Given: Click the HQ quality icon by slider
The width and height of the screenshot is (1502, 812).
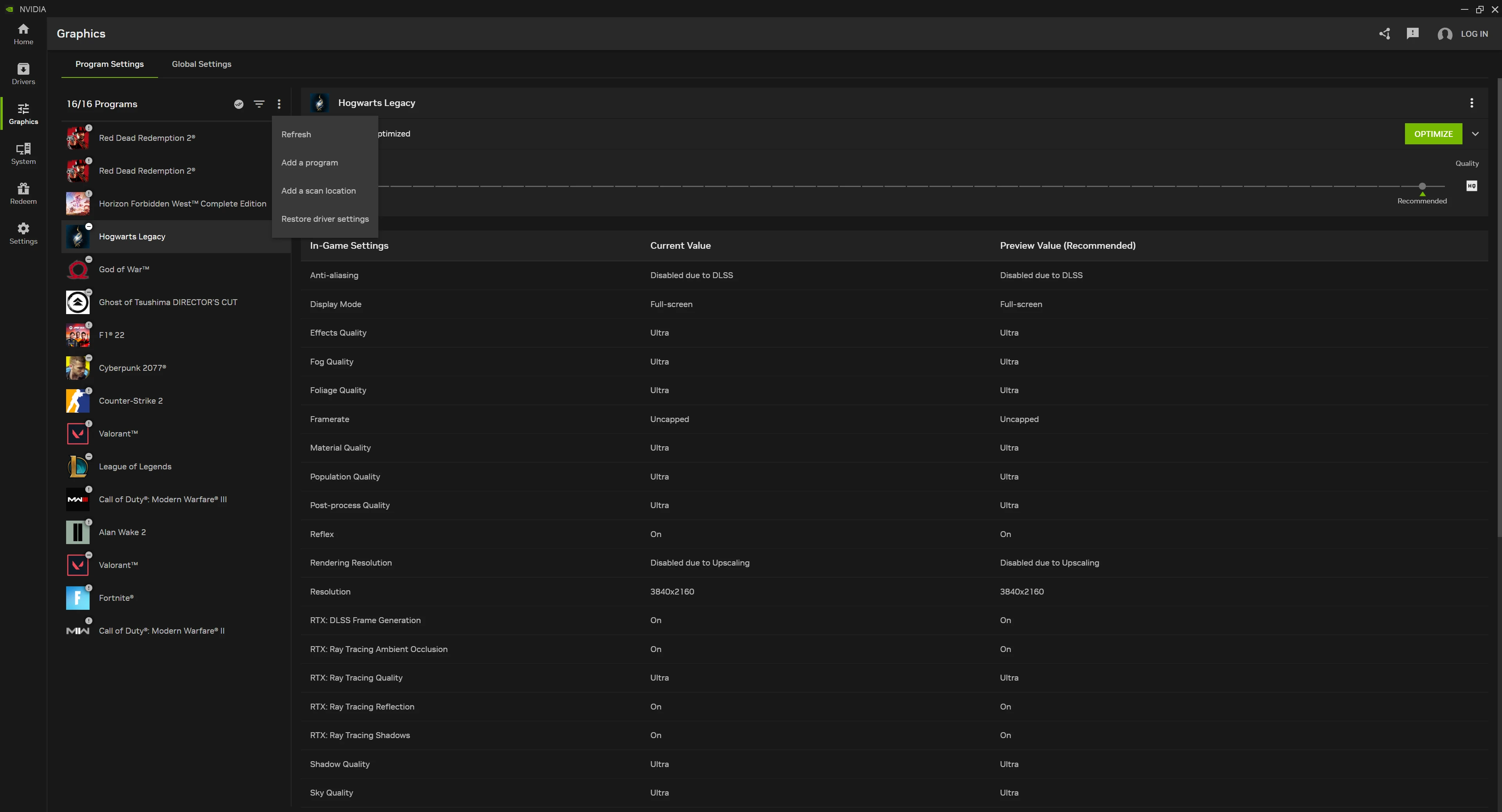Looking at the screenshot, I should click(x=1472, y=186).
